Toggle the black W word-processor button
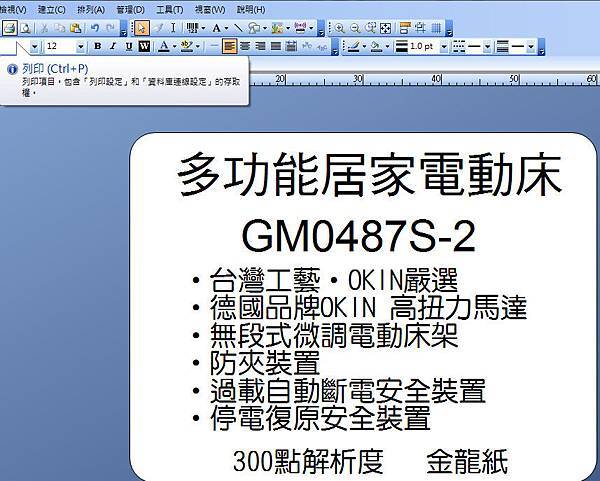This screenshot has width=600, height=481. click(x=144, y=47)
